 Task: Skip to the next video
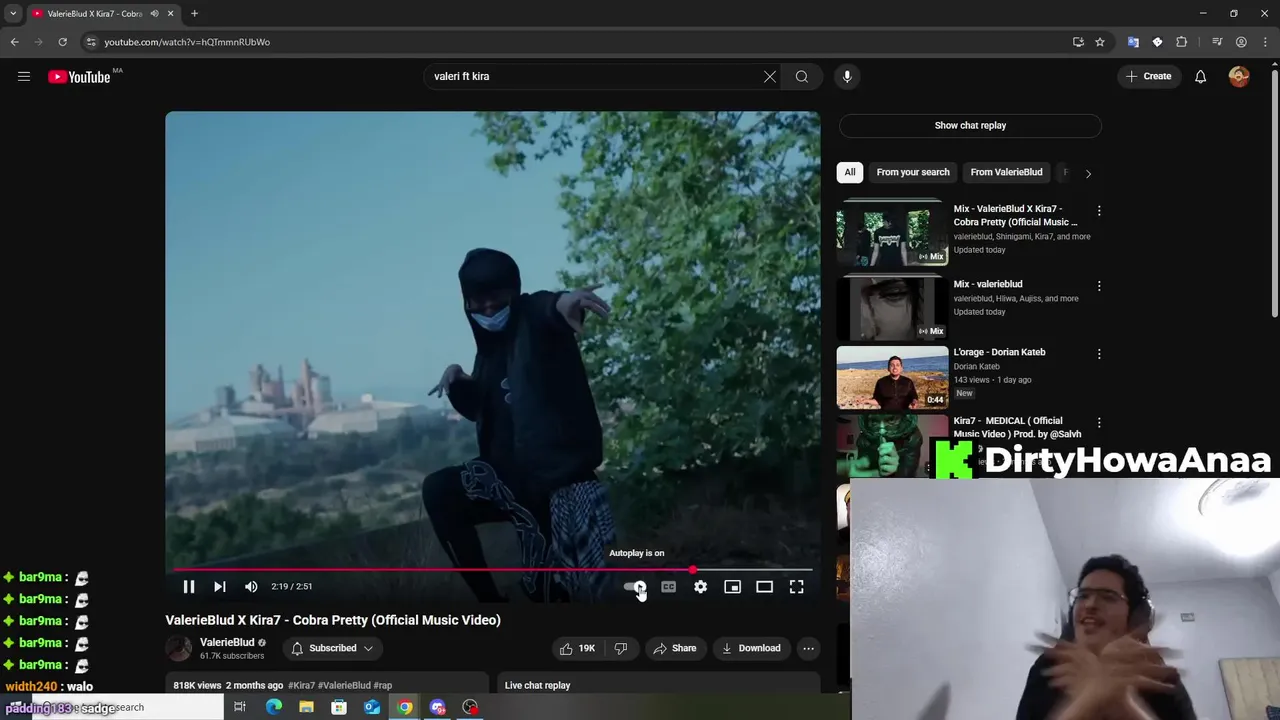pos(220,587)
